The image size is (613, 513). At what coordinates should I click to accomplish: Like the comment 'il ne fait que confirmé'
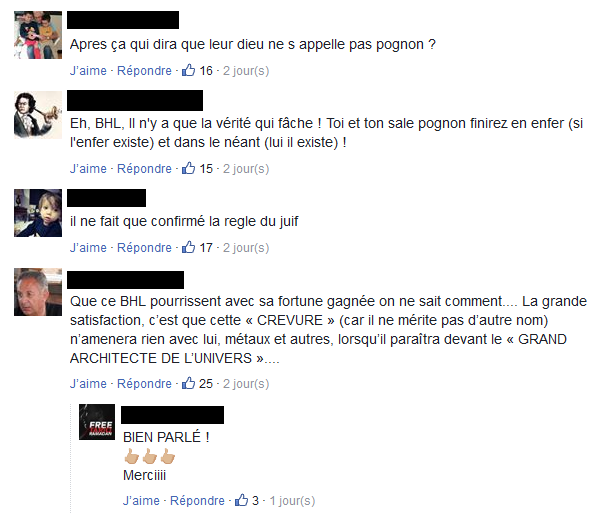click(x=88, y=248)
